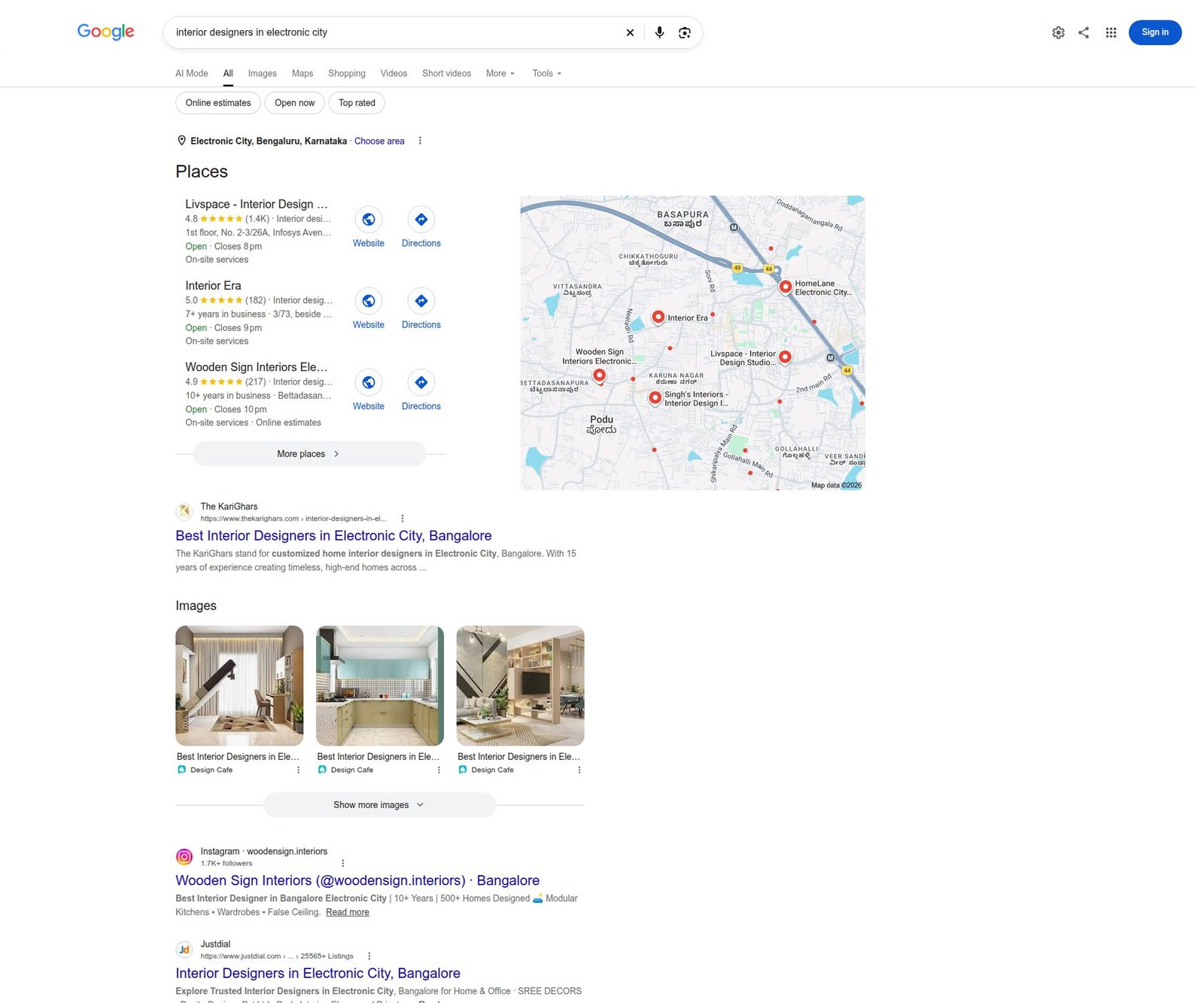Click the share icon in the header

pos(1084,32)
